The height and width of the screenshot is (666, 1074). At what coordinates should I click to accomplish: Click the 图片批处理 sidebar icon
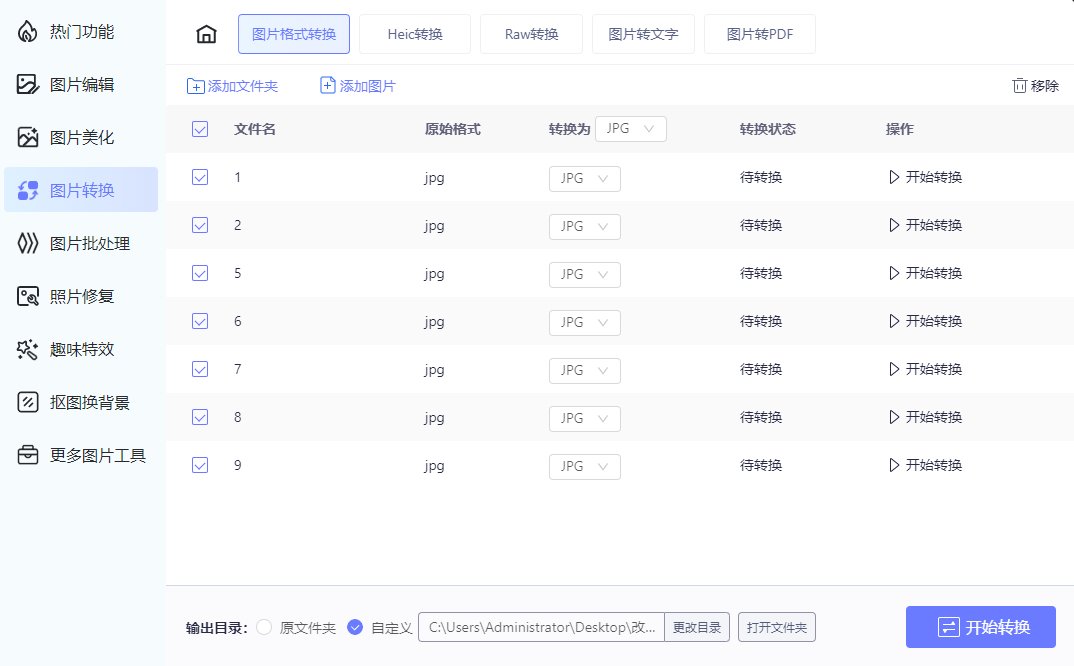pyautogui.click(x=27, y=243)
